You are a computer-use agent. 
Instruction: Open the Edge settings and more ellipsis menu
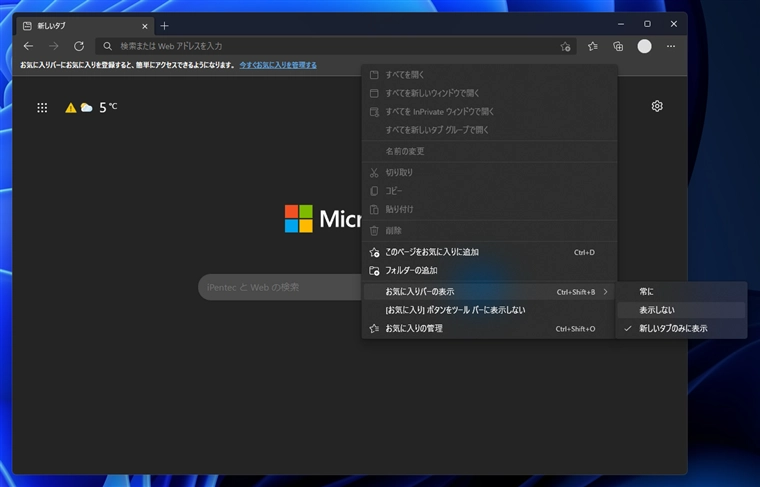pyautogui.click(x=671, y=47)
